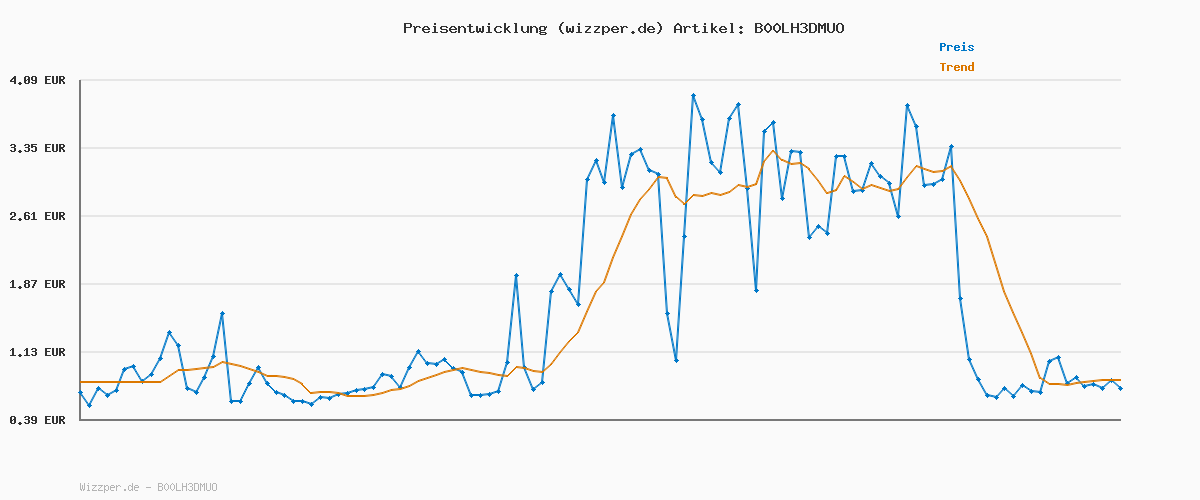Click the orange Trend legend label

coord(956,67)
